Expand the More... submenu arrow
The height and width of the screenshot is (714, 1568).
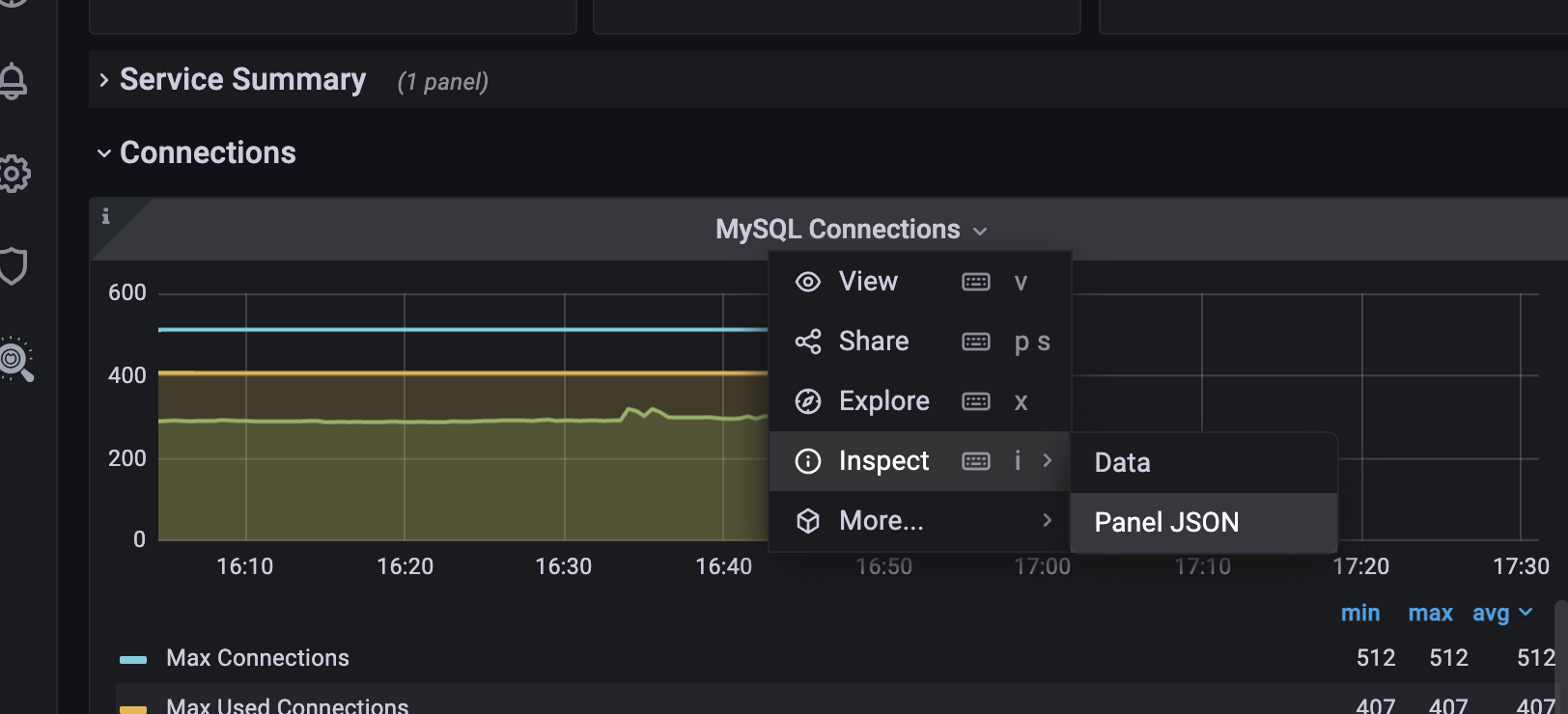point(1047,521)
